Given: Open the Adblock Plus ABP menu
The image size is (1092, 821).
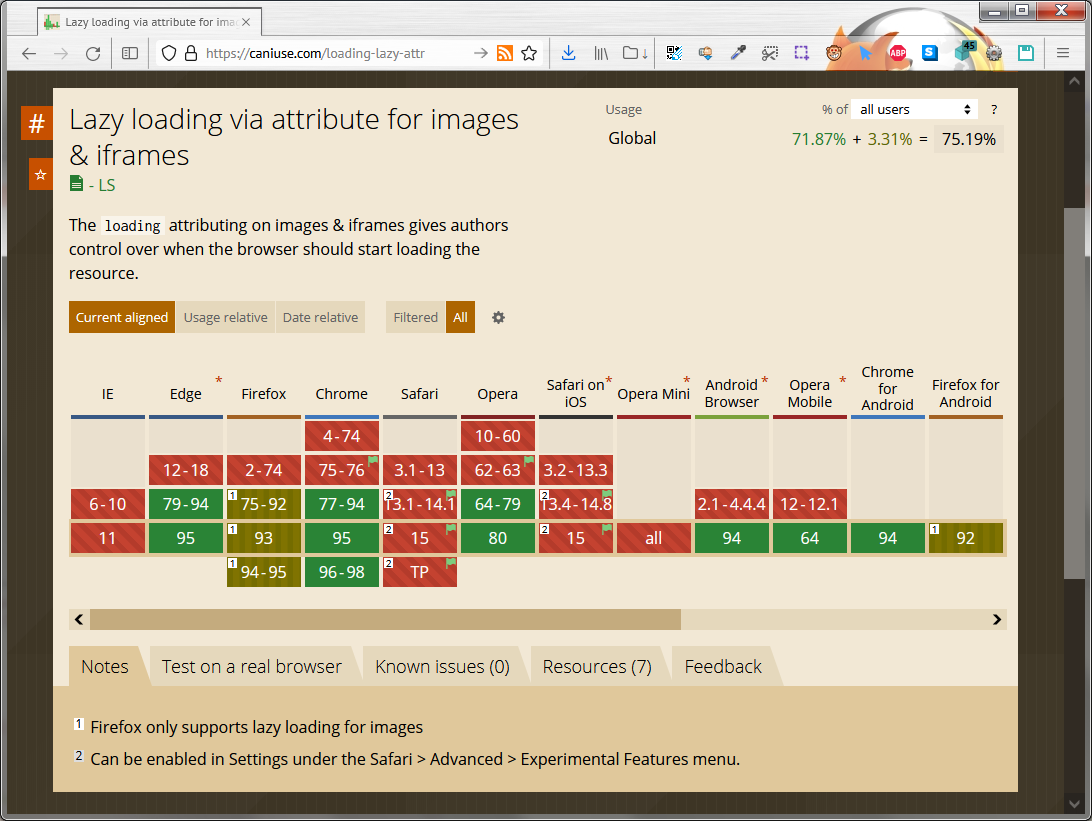Looking at the screenshot, I should [898, 53].
